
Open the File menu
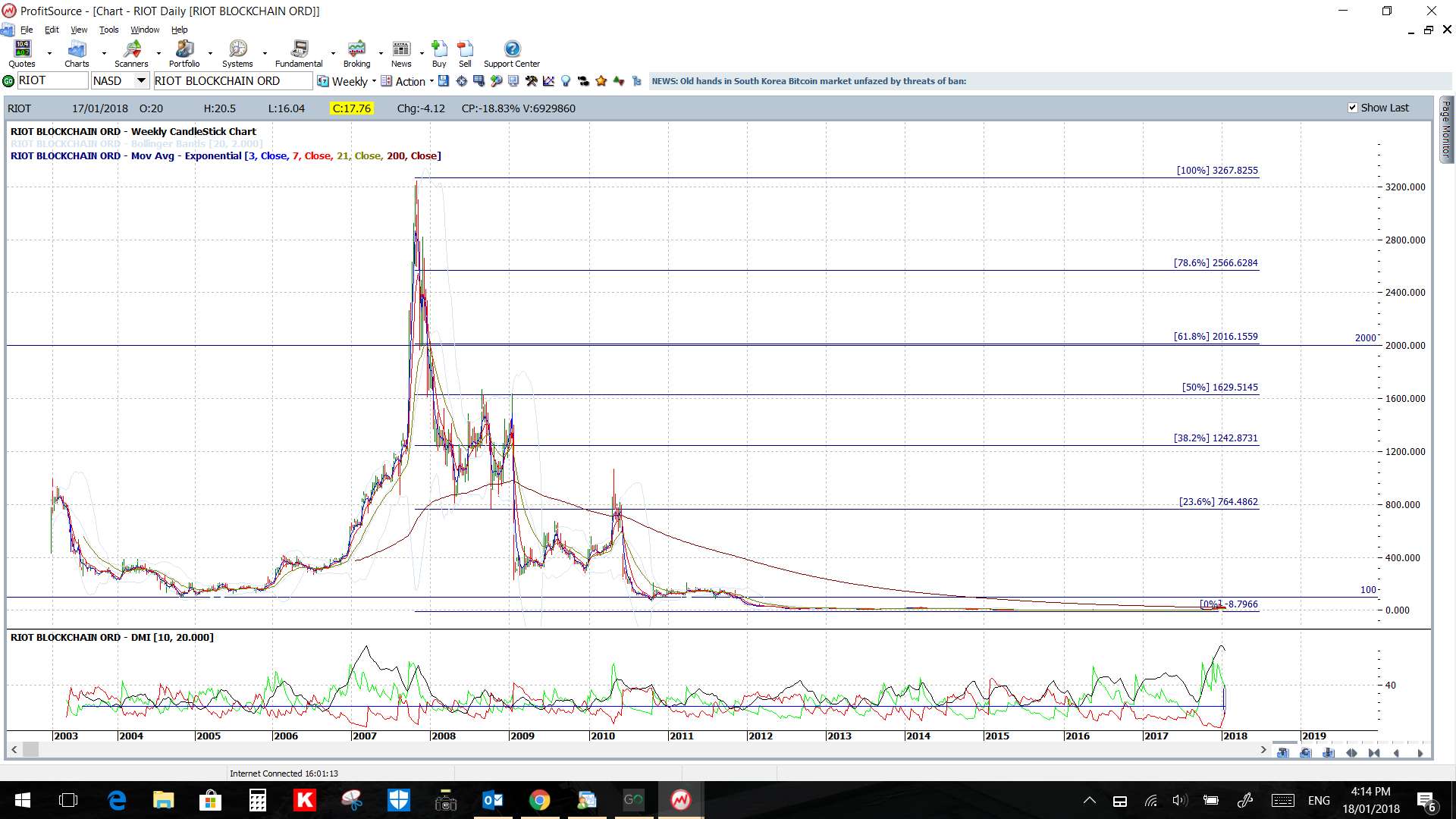click(27, 30)
